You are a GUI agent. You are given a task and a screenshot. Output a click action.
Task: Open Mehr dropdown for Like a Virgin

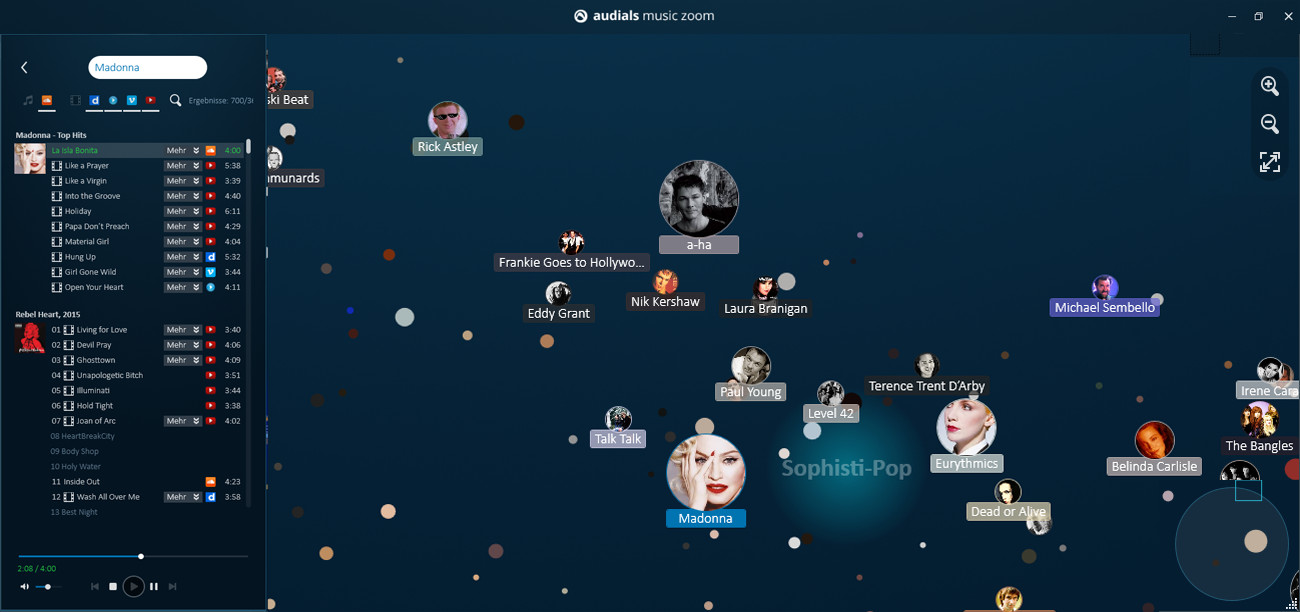183,181
